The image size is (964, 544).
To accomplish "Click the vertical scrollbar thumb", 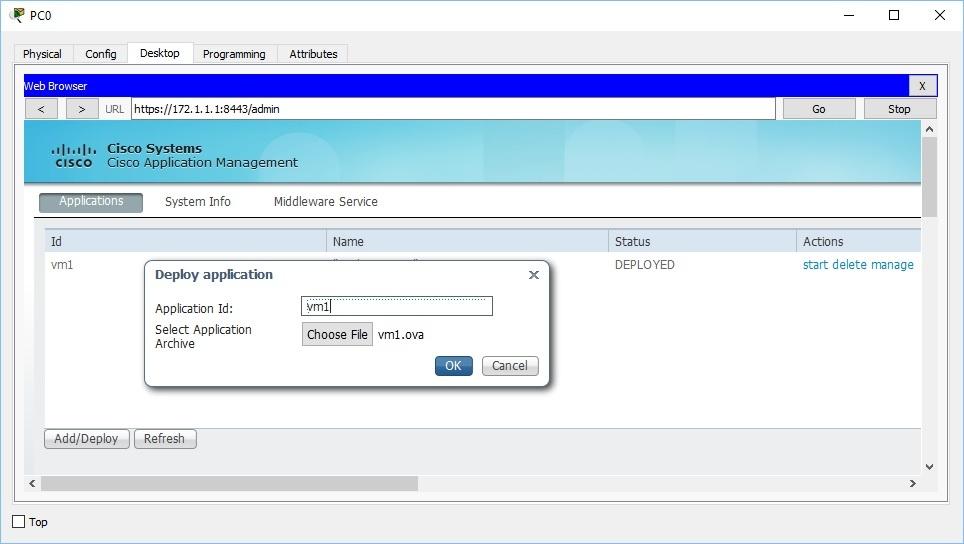I will click(x=930, y=177).
